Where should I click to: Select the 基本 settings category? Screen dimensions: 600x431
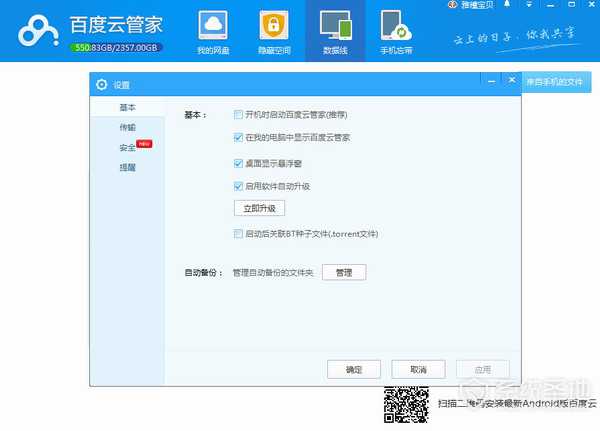point(127,107)
